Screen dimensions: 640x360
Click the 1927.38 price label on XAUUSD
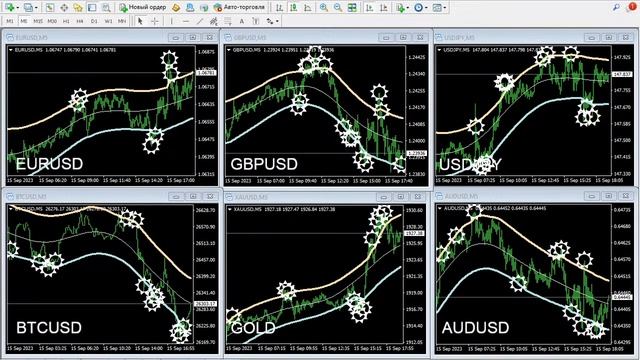tap(414, 233)
